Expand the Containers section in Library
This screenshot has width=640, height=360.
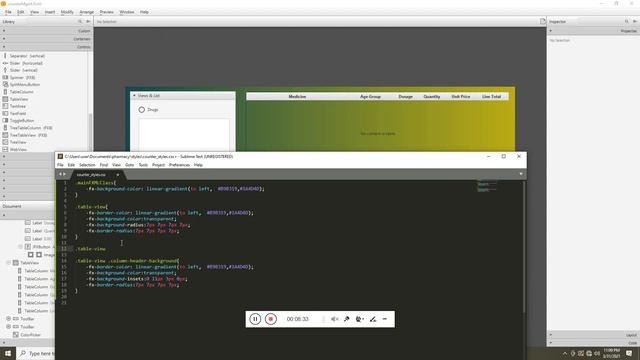pyautogui.click(x=47, y=39)
